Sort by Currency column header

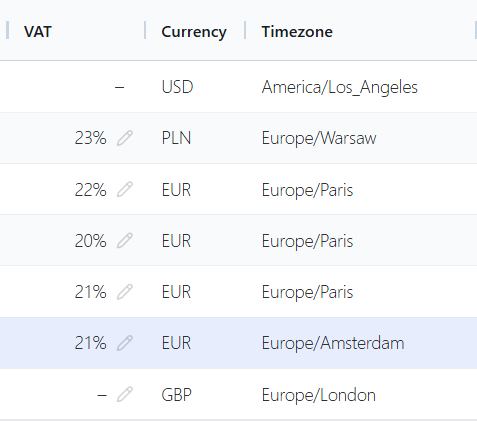coord(194,32)
